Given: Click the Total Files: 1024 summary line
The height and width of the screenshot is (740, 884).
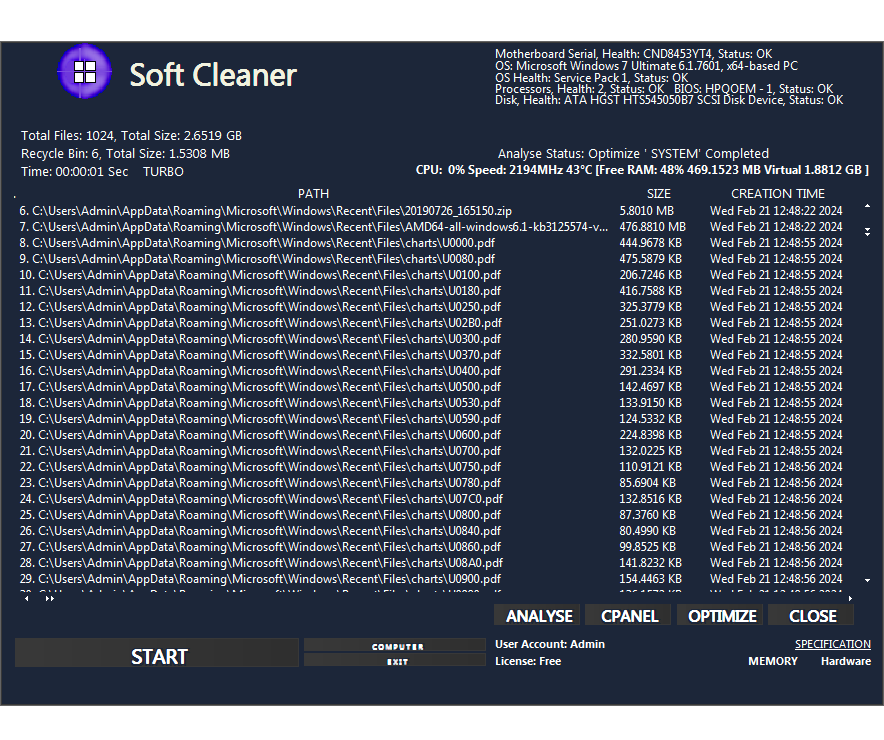Looking at the screenshot, I should (131, 136).
